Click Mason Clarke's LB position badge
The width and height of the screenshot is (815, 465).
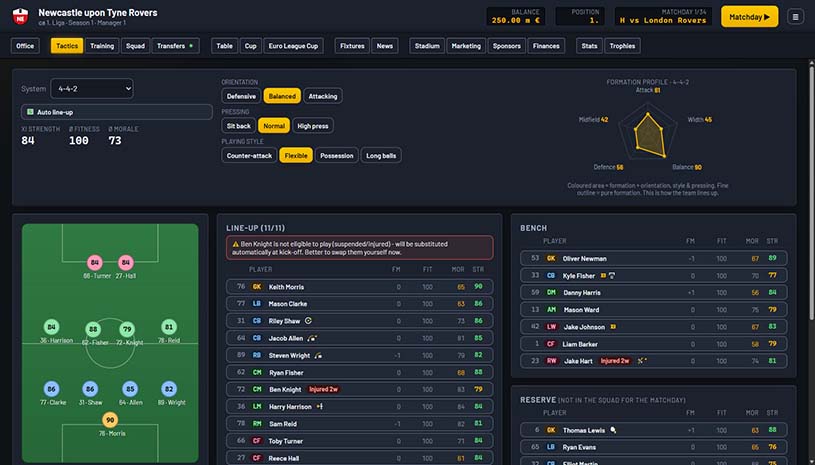click(x=257, y=303)
